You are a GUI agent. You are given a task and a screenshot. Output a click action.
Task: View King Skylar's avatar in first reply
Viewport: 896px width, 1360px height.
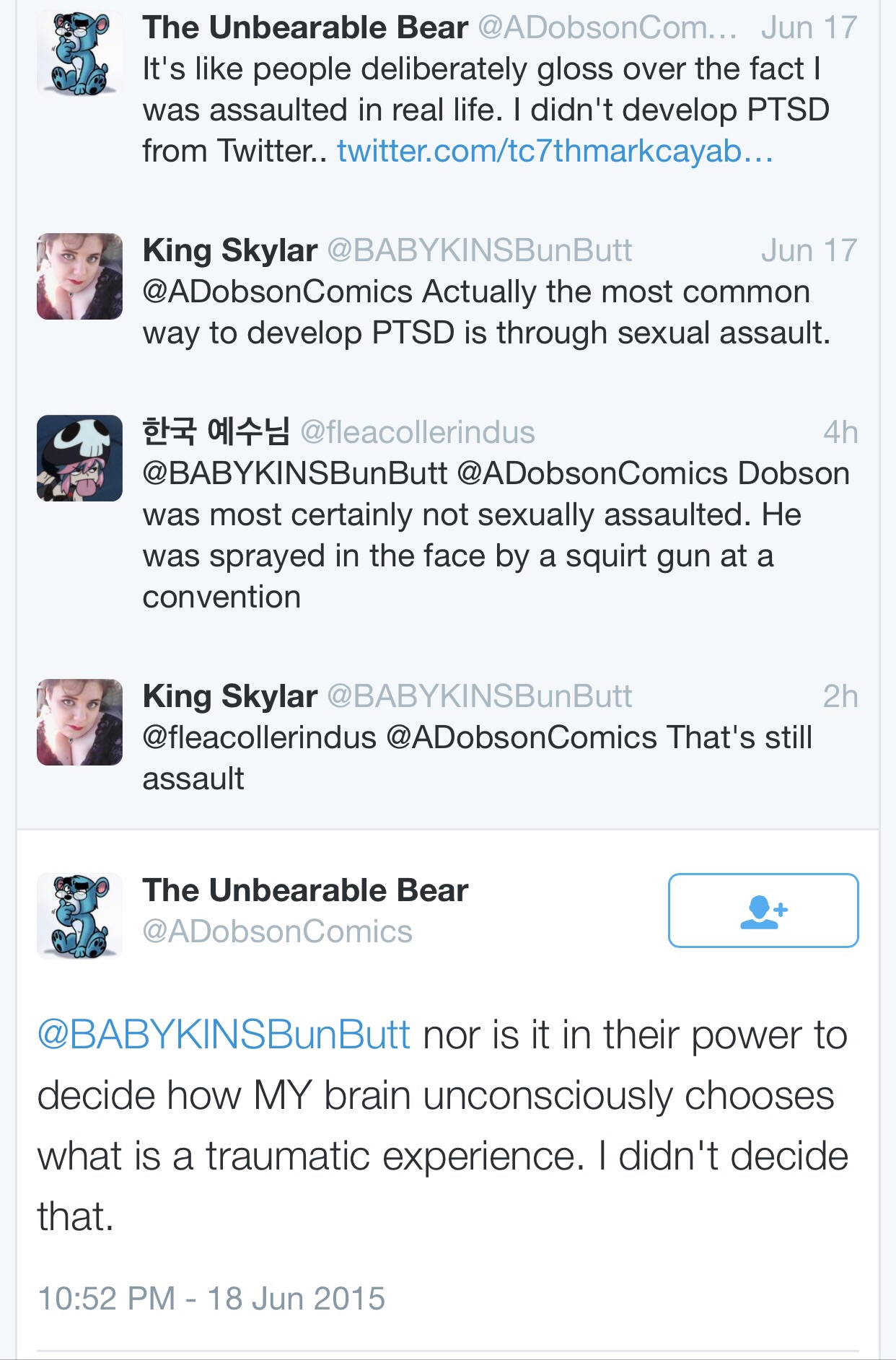79,276
